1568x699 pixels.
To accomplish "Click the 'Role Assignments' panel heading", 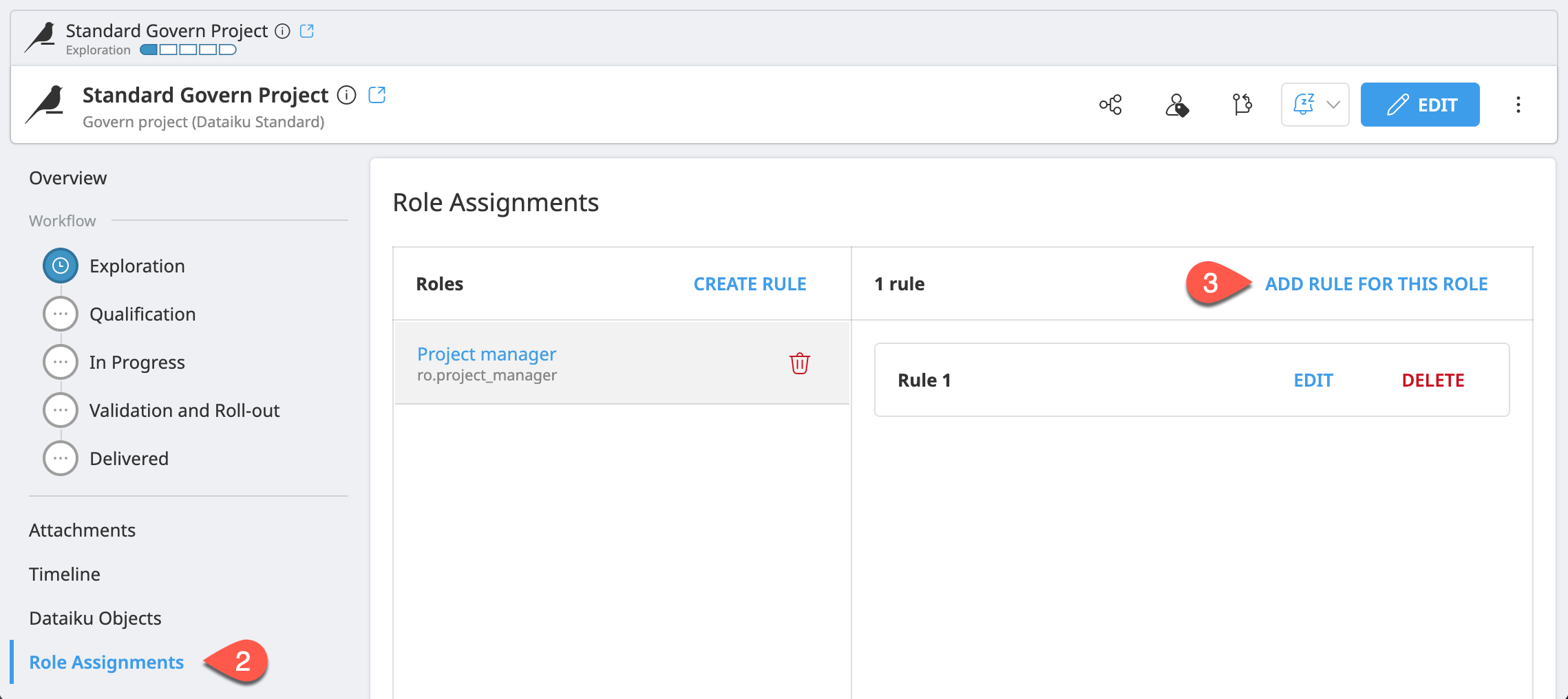I will (x=496, y=203).
